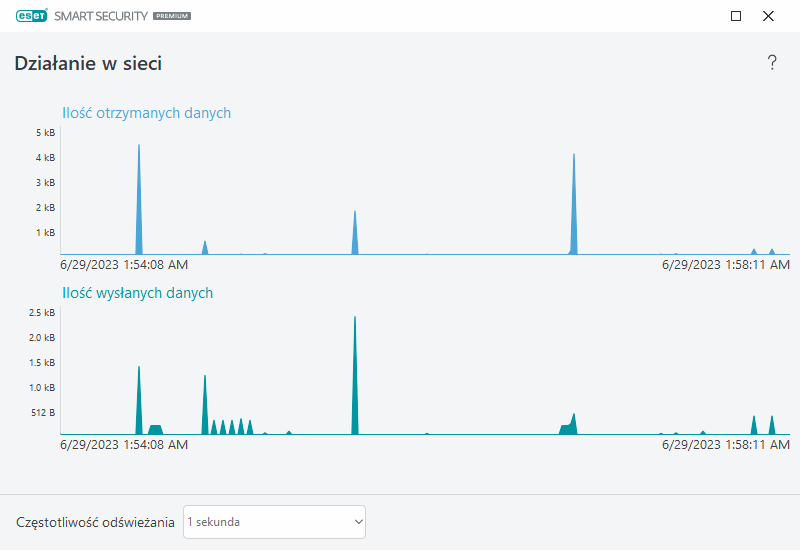Open help with the question mark icon
This screenshot has width=800, height=550.
[x=772, y=63]
